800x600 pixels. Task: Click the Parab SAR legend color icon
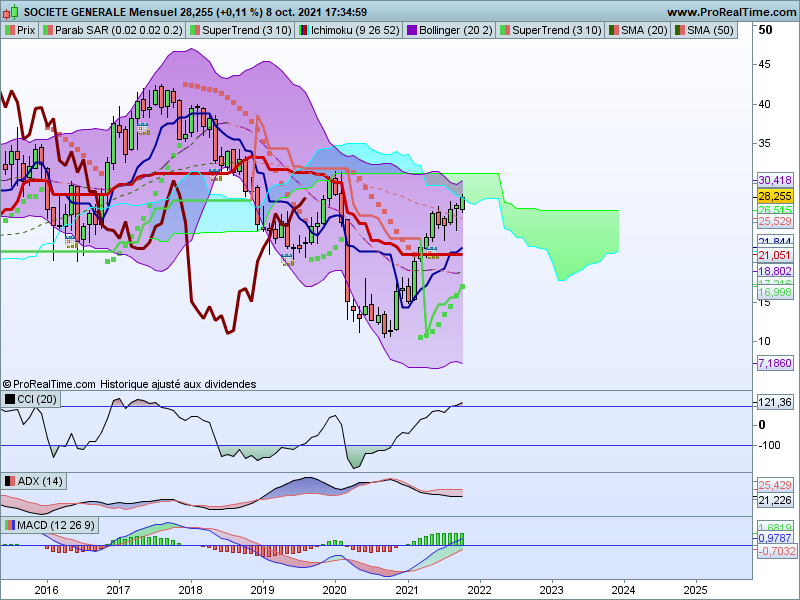pos(47,30)
